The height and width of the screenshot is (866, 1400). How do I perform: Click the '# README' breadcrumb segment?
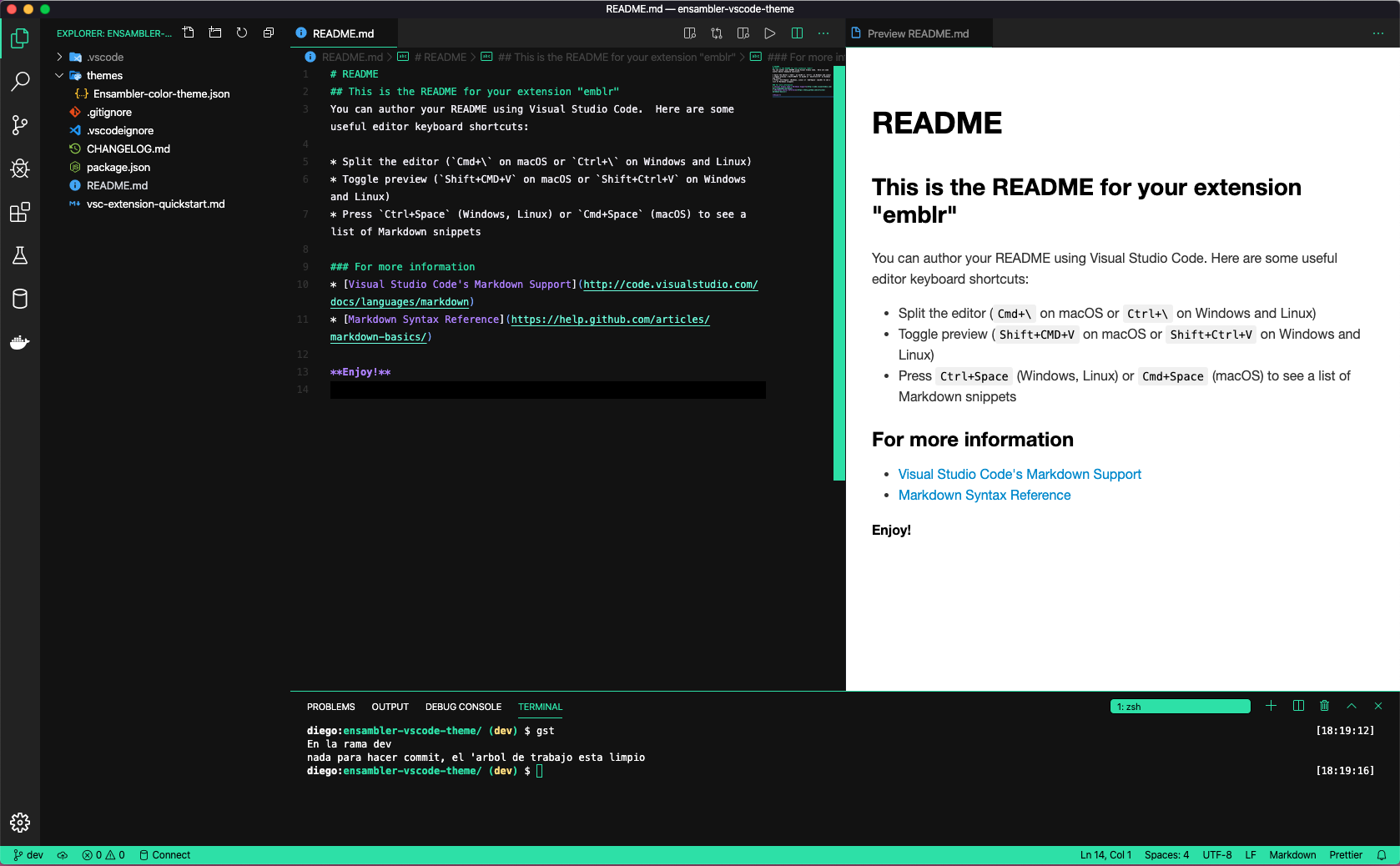pyautogui.click(x=432, y=57)
